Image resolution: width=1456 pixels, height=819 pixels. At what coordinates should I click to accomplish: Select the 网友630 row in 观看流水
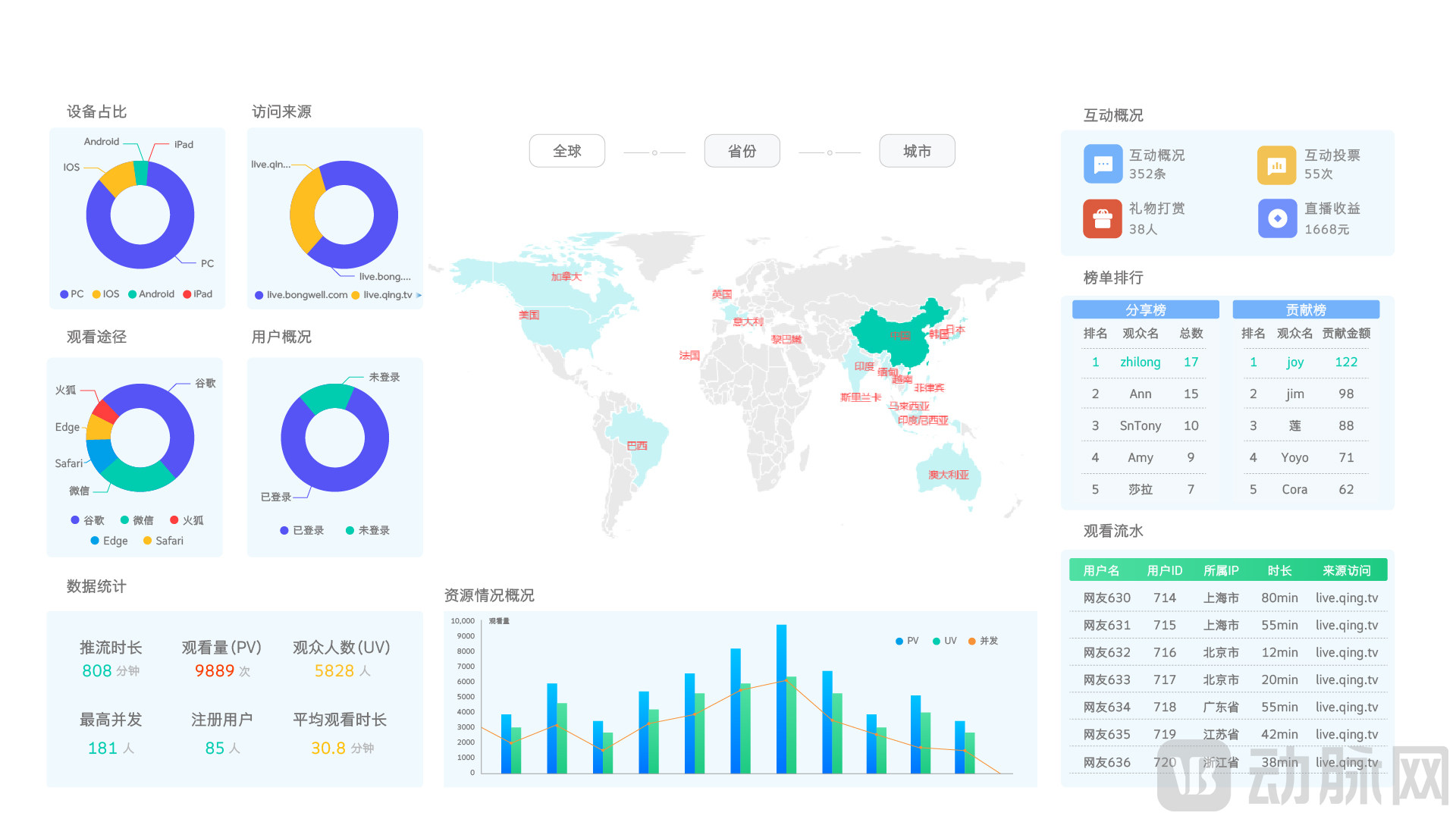pyautogui.click(x=1228, y=598)
